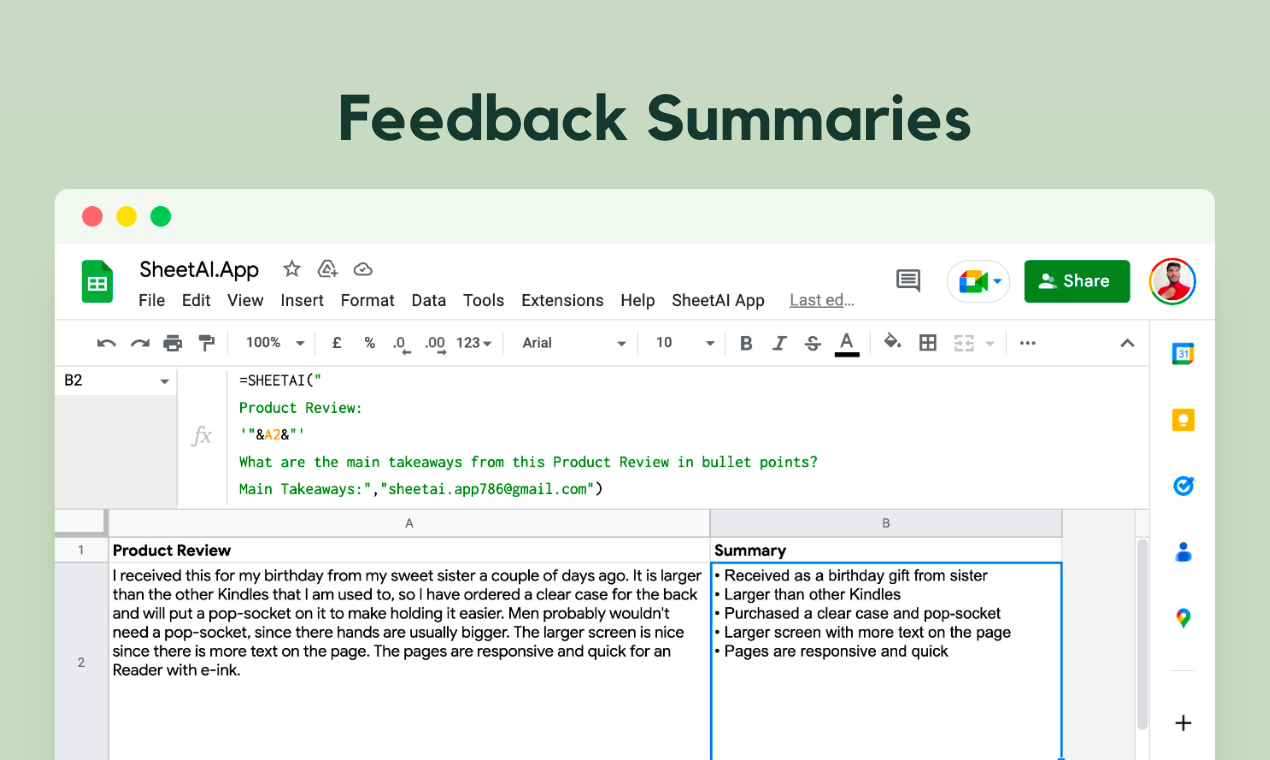Print the spreadsheet
1270x760 pixels.
(x=173, y=343)
